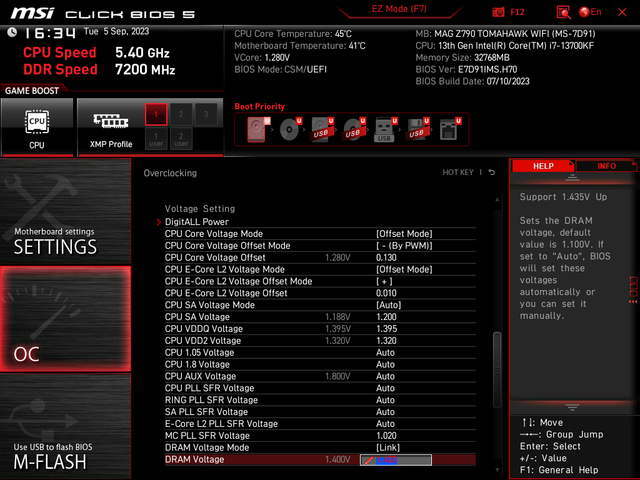Expand the side panel arrows on right edge
This screenshot has width=640, height=480.
click(x=633, y=302)
